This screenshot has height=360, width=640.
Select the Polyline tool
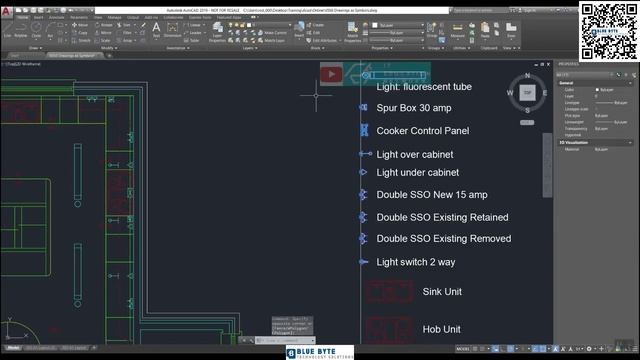(20, 29)
